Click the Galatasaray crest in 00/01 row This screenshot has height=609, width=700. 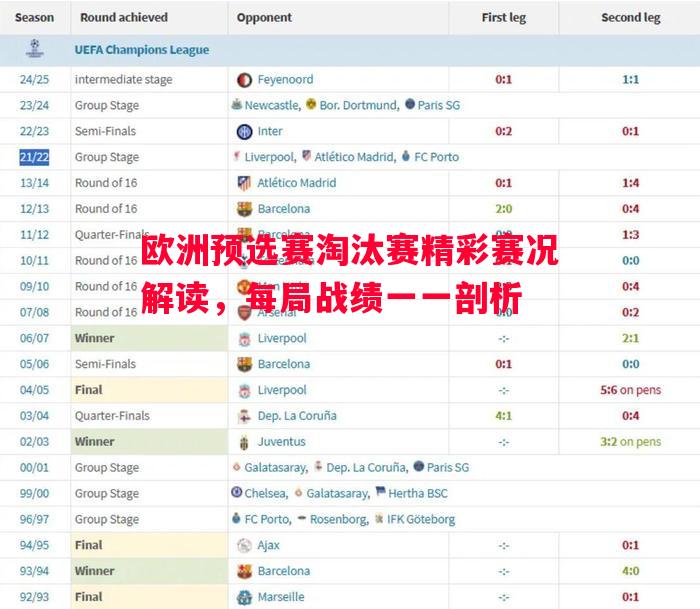(237, 467)
